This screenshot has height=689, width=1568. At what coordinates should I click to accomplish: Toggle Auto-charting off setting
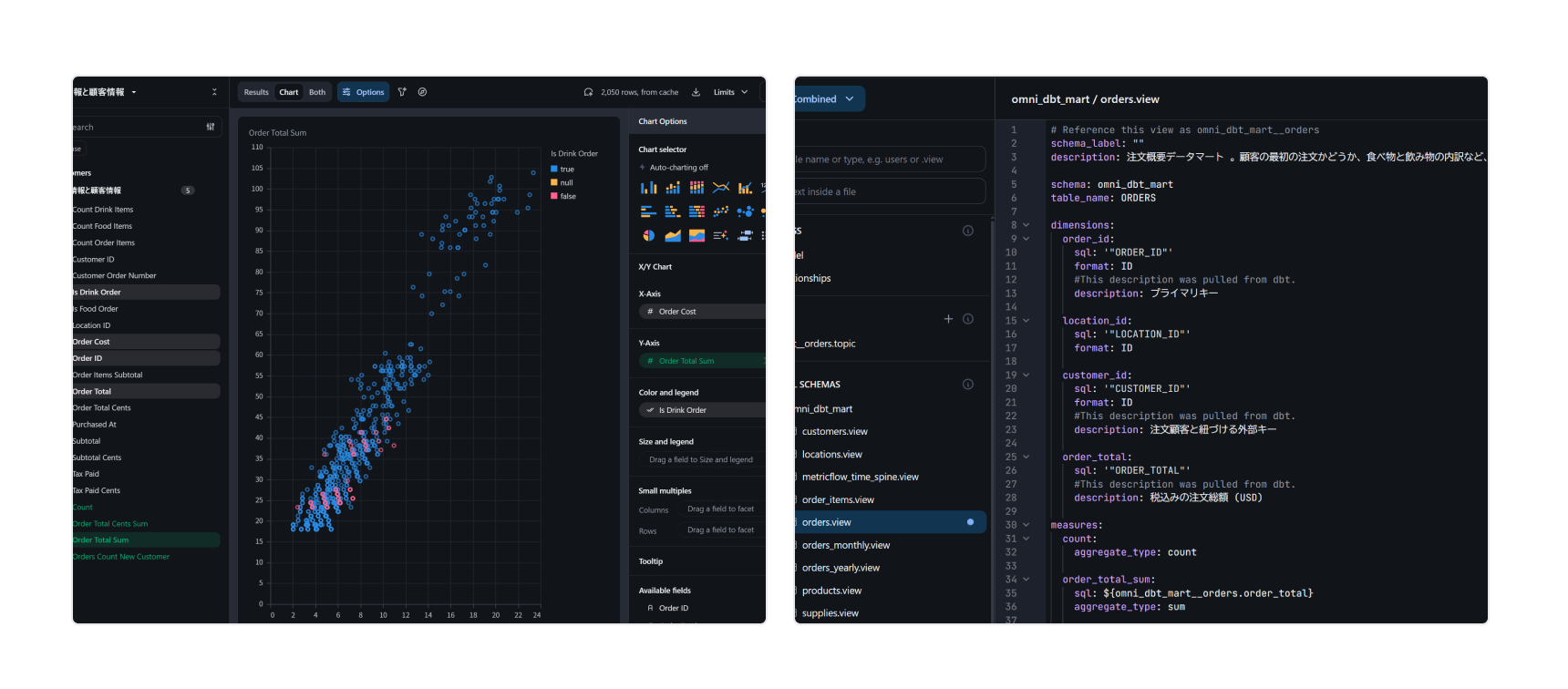tap(678, 168)
